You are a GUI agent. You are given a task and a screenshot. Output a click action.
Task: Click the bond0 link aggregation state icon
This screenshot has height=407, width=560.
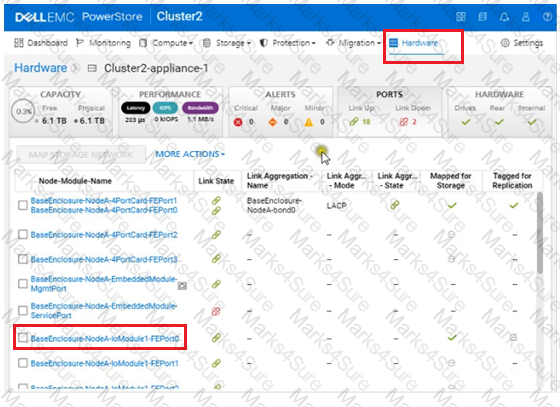pos(395,205)
